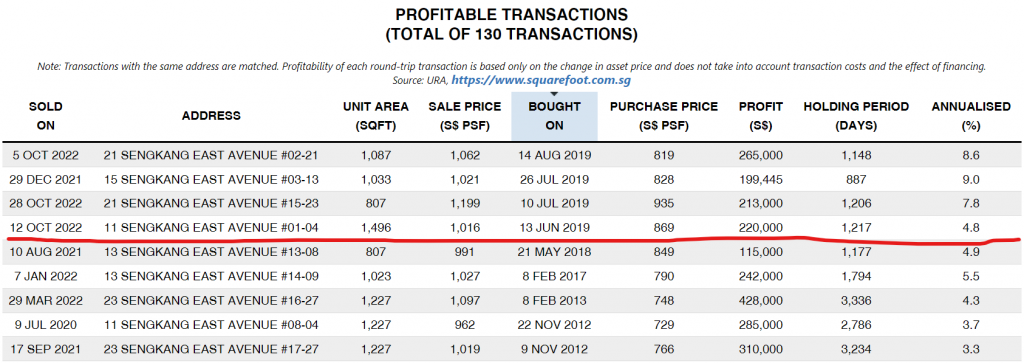The height and width of the screenshot is (363, 1024).
Task: Click the highlighted Bought On header
Action: 554,116
